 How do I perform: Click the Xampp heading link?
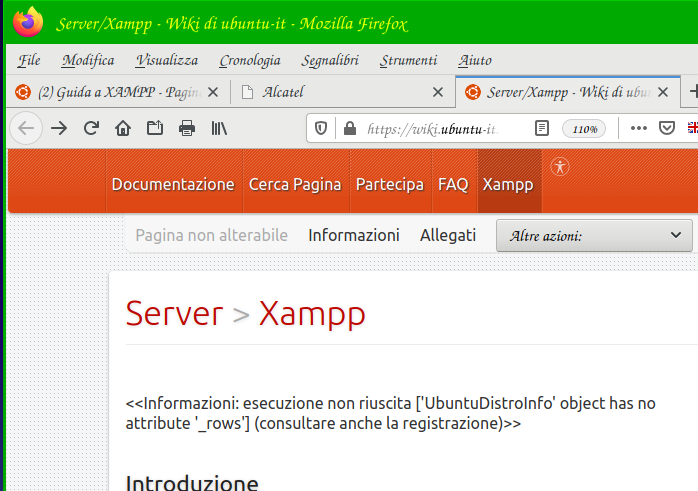[312, 315]
